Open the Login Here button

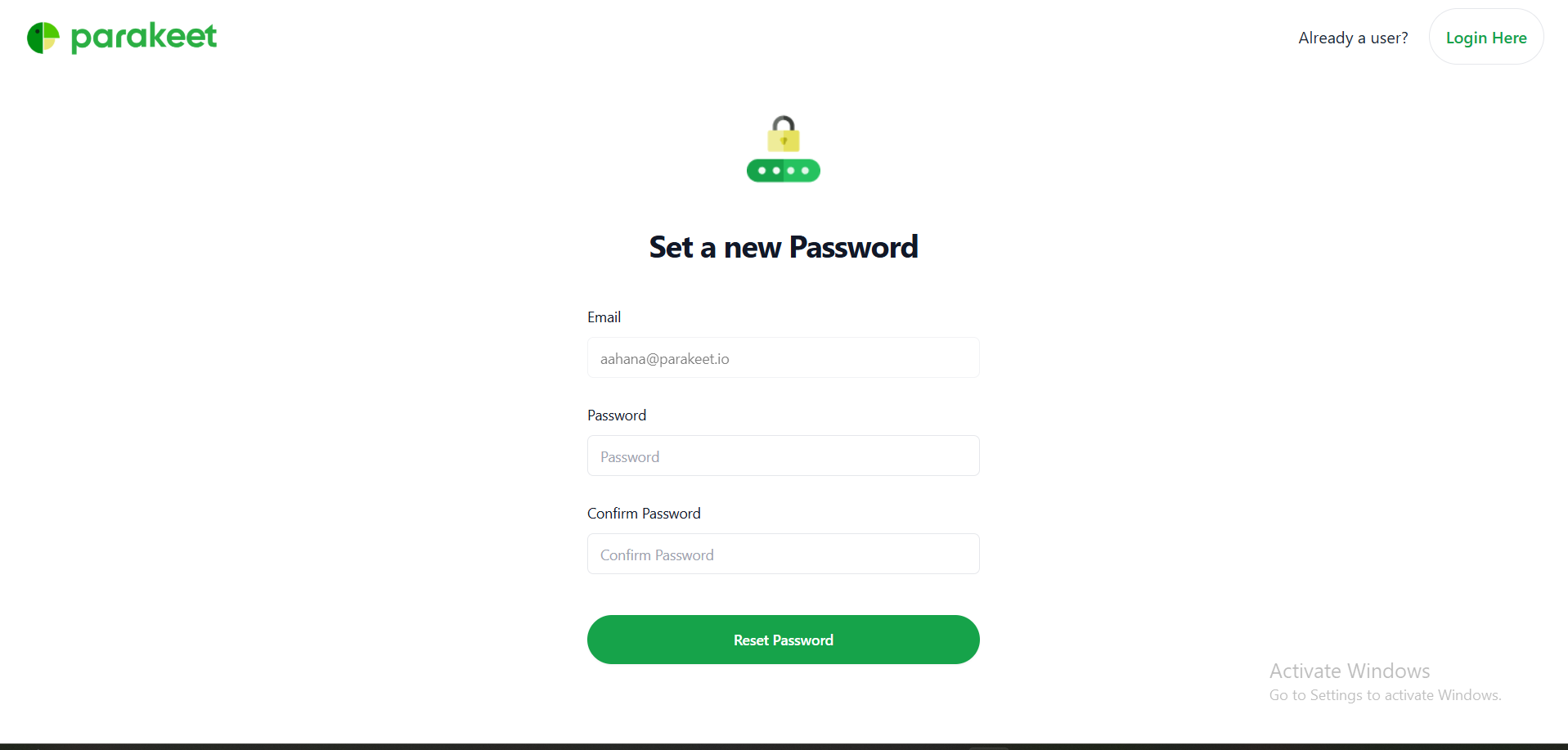[x=1486, y=38]
